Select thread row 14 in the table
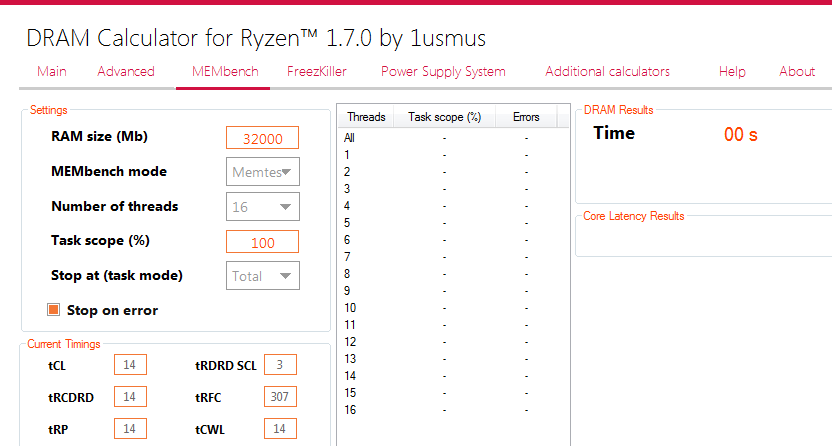 pyautogui.click(x=453, y=375)
